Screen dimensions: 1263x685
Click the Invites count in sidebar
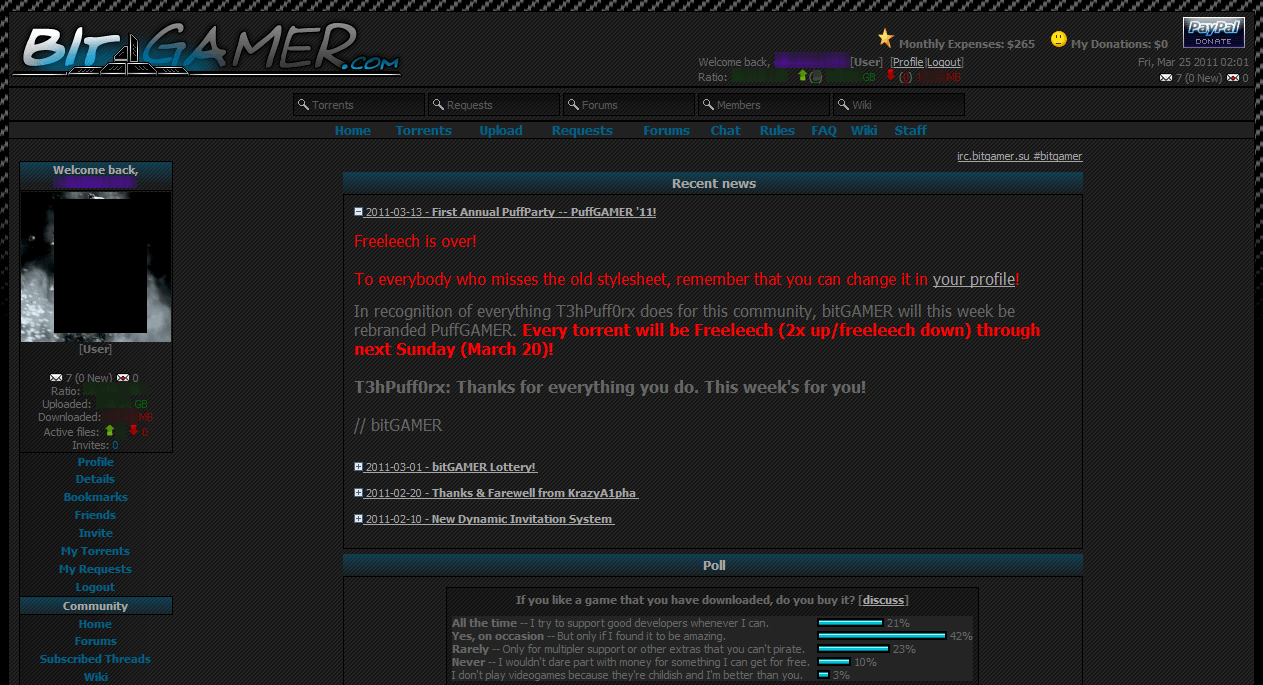[x=114, y=446]
